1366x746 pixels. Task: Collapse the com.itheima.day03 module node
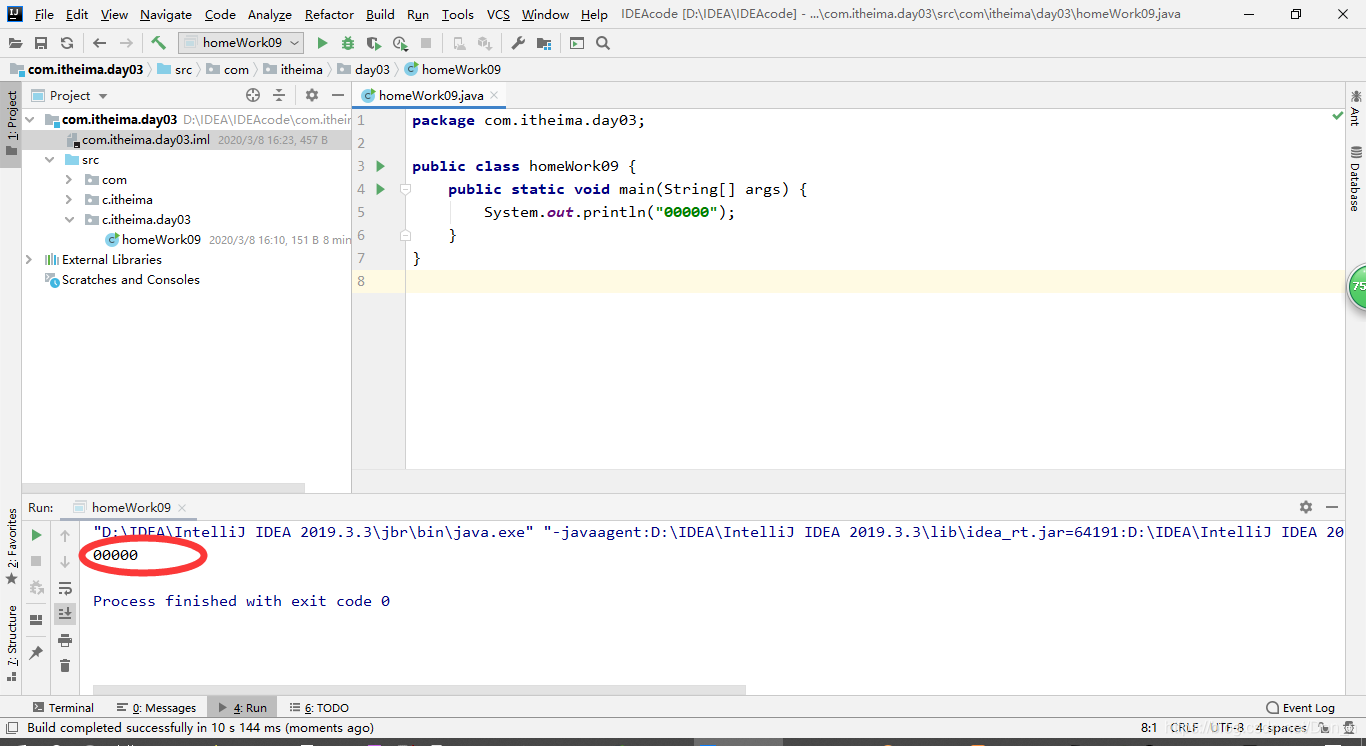pos(30,120)
